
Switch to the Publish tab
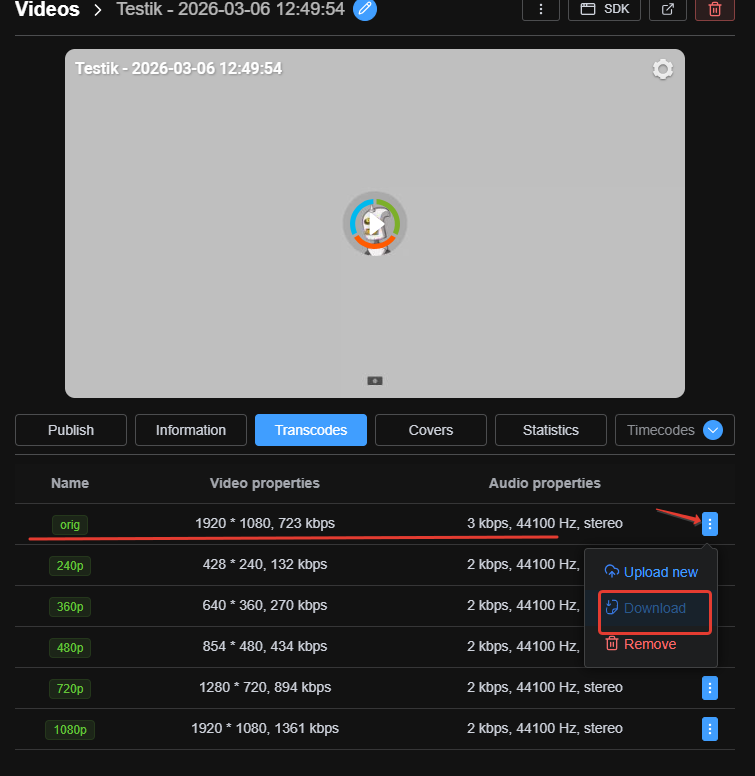click(x=71, y=430)
